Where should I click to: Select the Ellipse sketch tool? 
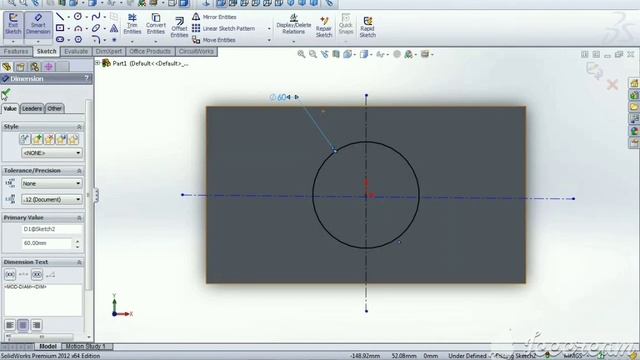click(96, 28)
